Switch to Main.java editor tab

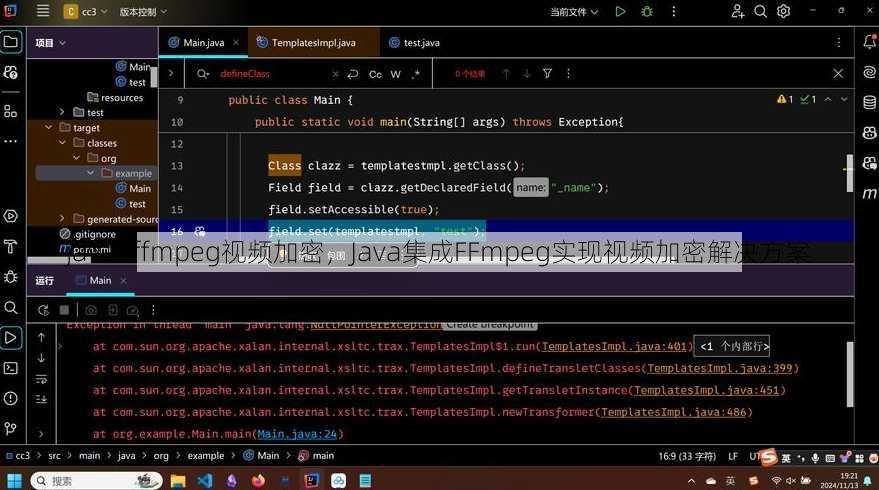point(203,43)
